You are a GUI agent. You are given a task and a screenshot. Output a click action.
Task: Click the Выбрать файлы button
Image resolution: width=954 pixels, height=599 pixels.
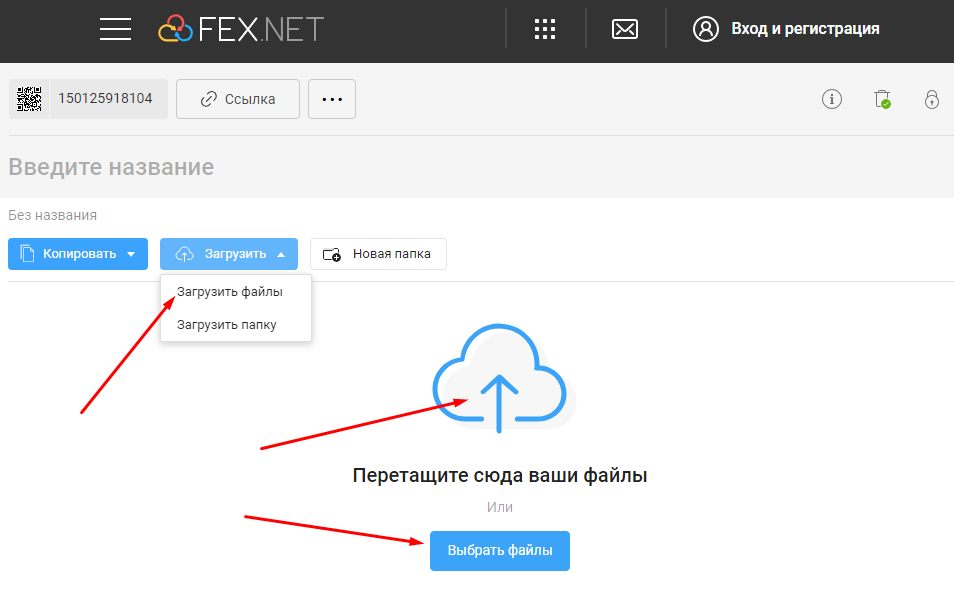click(x=500, y=550)
